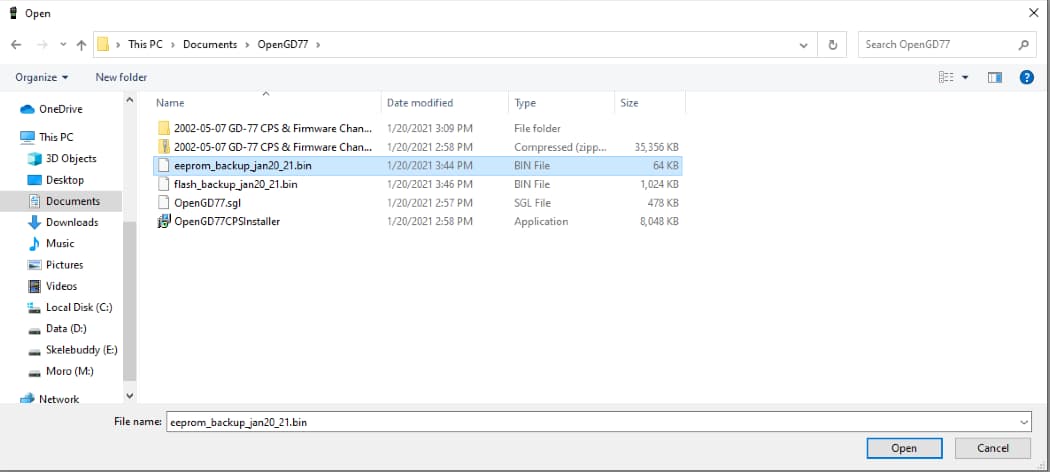
Task: Go back using the Back arrow
Action: (17, 45)
